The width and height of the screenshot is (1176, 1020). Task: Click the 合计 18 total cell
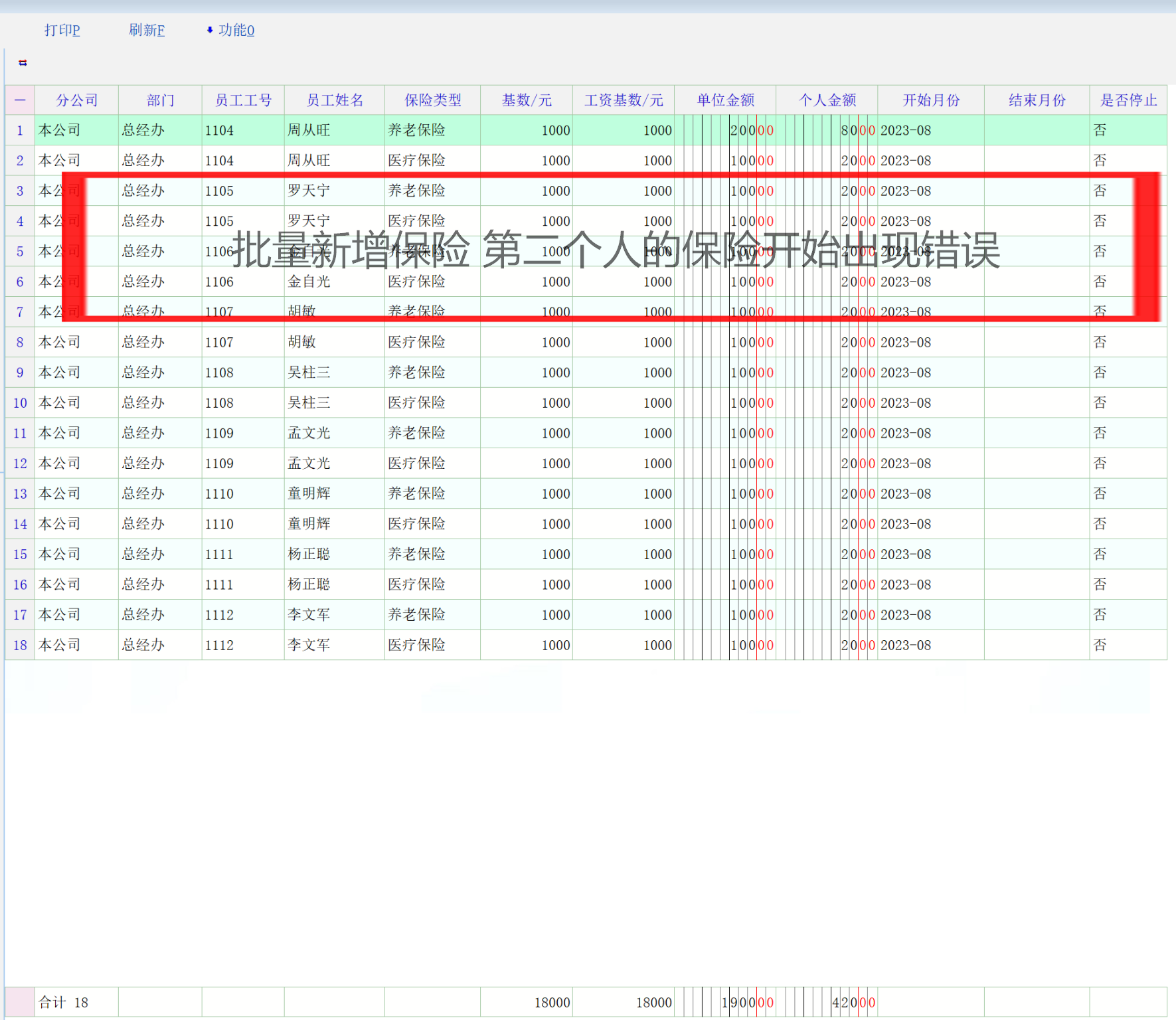click(x=63, y=1002)
